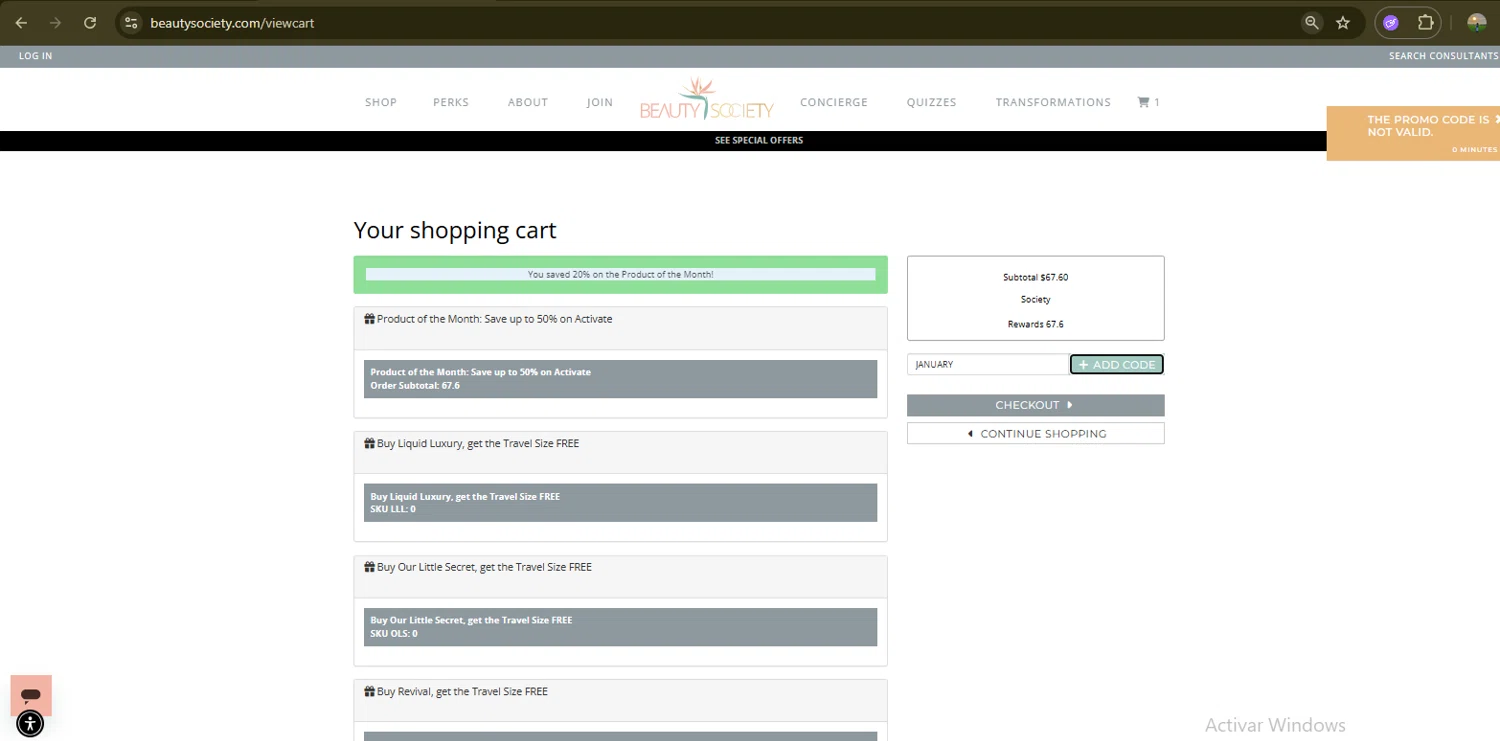
Task: Click the Rewards 67.6 text
Action: (x=1035, y=324)
